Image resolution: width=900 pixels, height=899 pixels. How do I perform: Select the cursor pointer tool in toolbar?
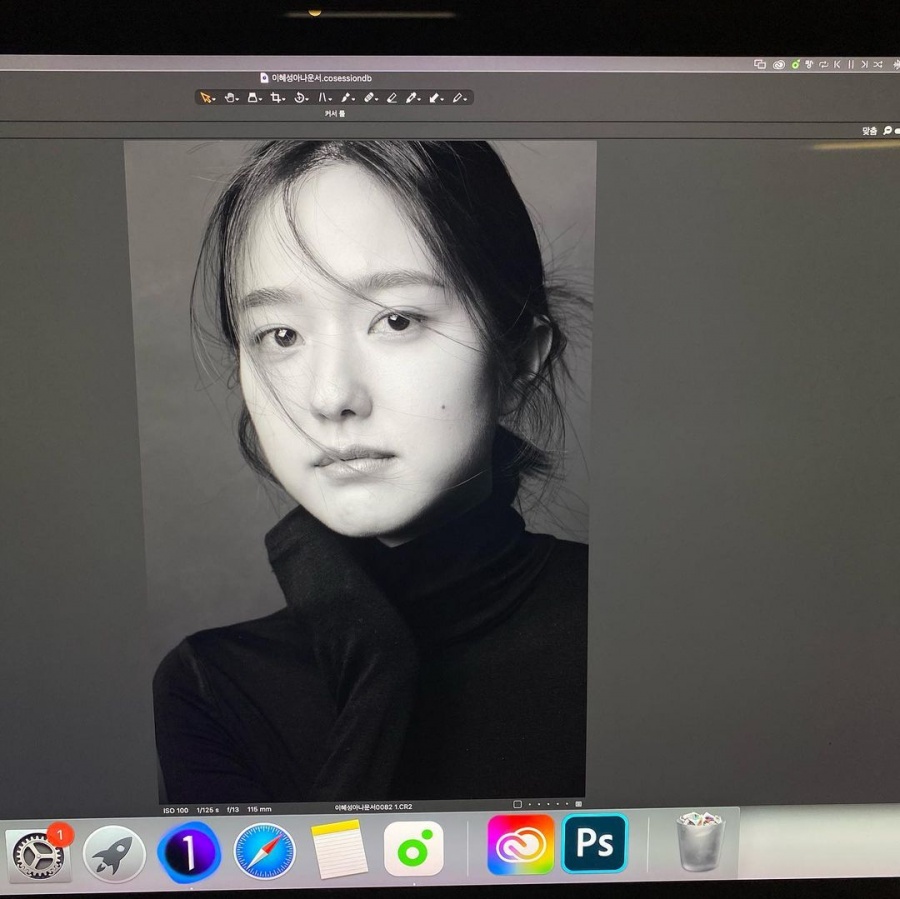tap(204, 98)
